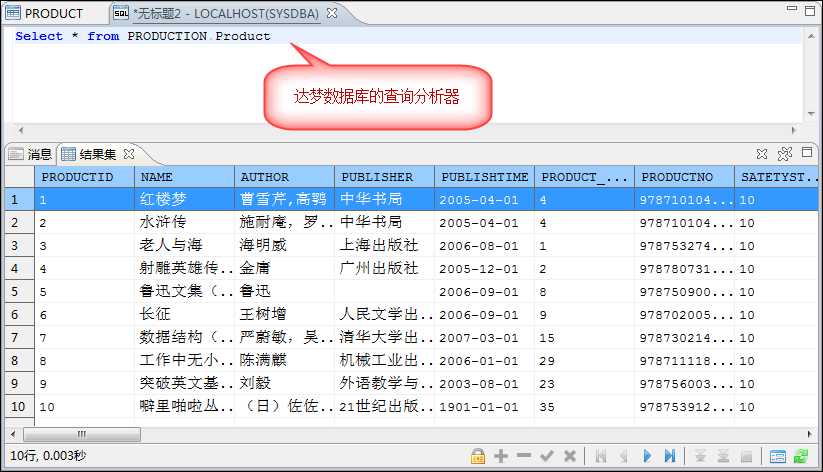
Task: Open the blue form view icon
Action: (778, 456)
